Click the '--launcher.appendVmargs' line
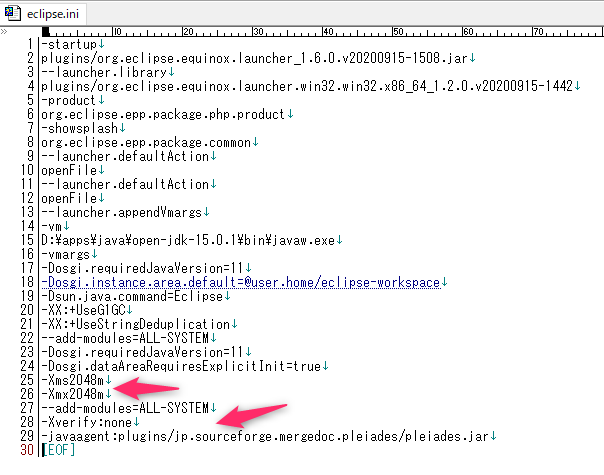Viewport: 604px width, 475px height. pyautogui.click(x=122, y=212)
